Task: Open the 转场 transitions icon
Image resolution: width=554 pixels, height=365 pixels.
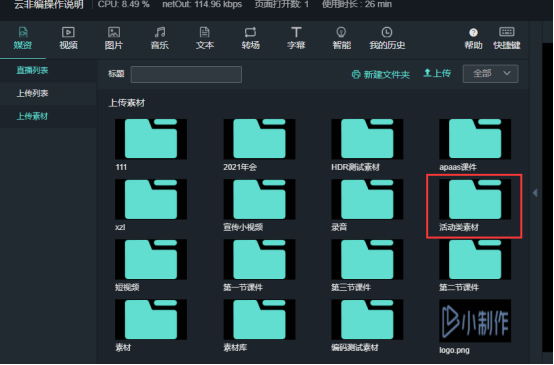Action: click(251, 33)
